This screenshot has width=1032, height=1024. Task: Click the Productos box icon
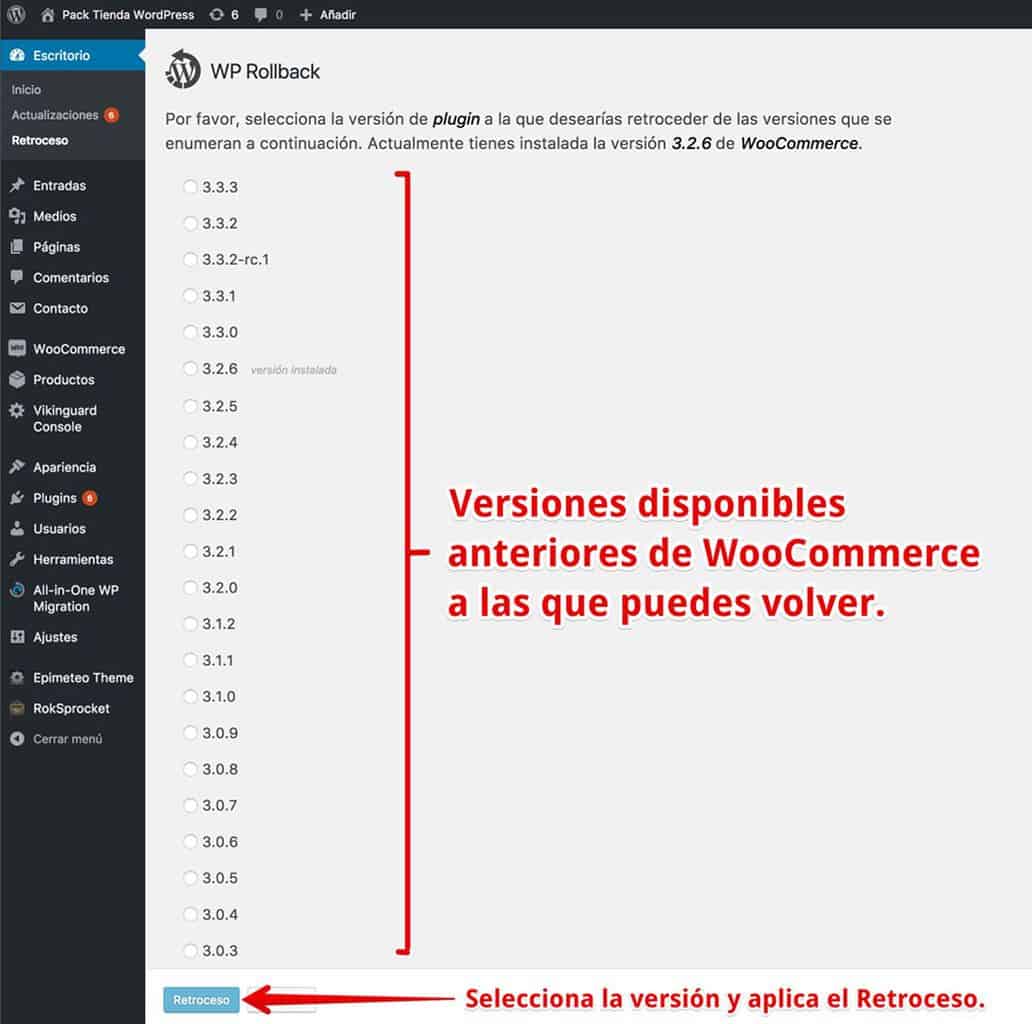(17, 379)
